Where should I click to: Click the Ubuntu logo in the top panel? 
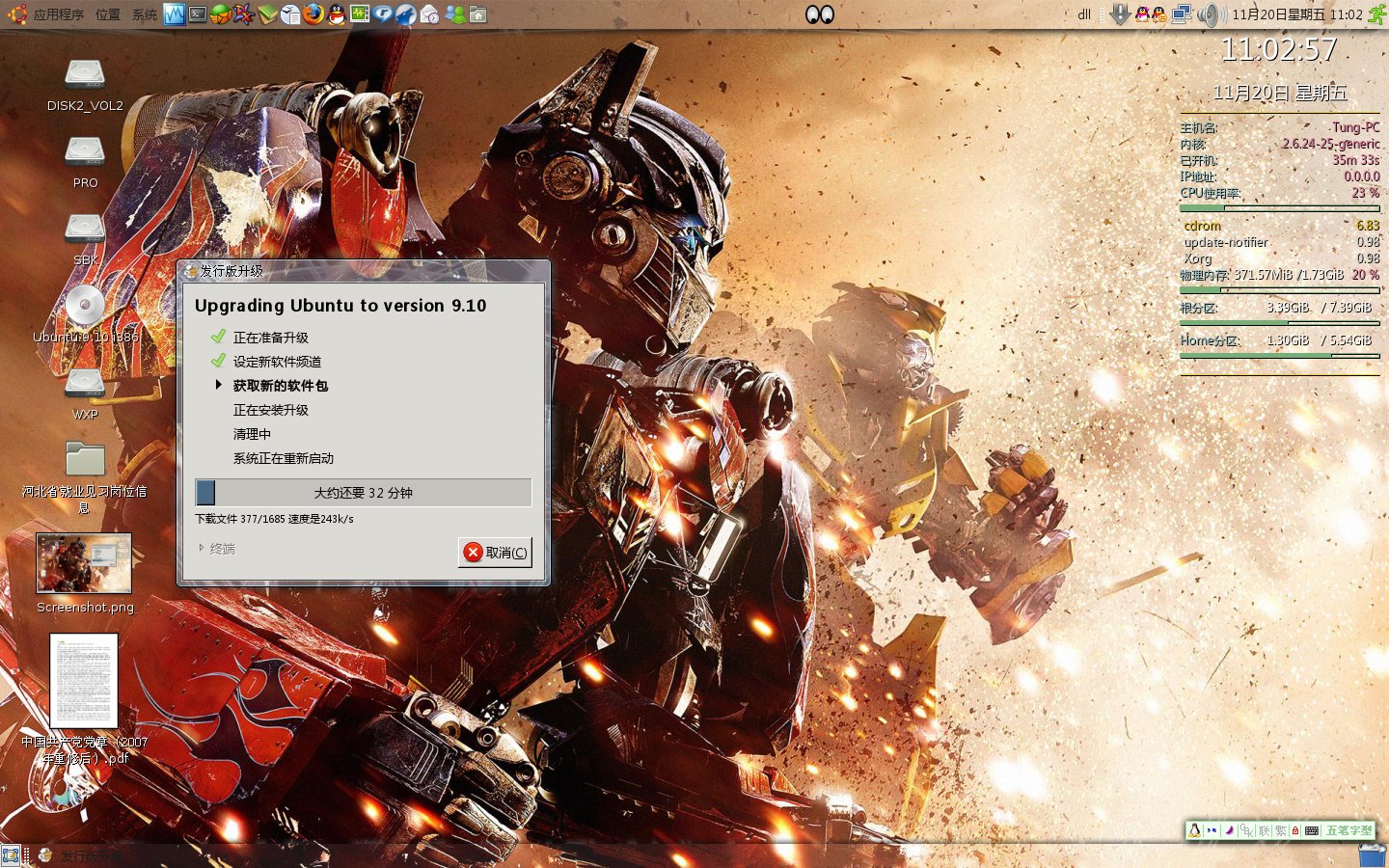[x=16, y=14]
